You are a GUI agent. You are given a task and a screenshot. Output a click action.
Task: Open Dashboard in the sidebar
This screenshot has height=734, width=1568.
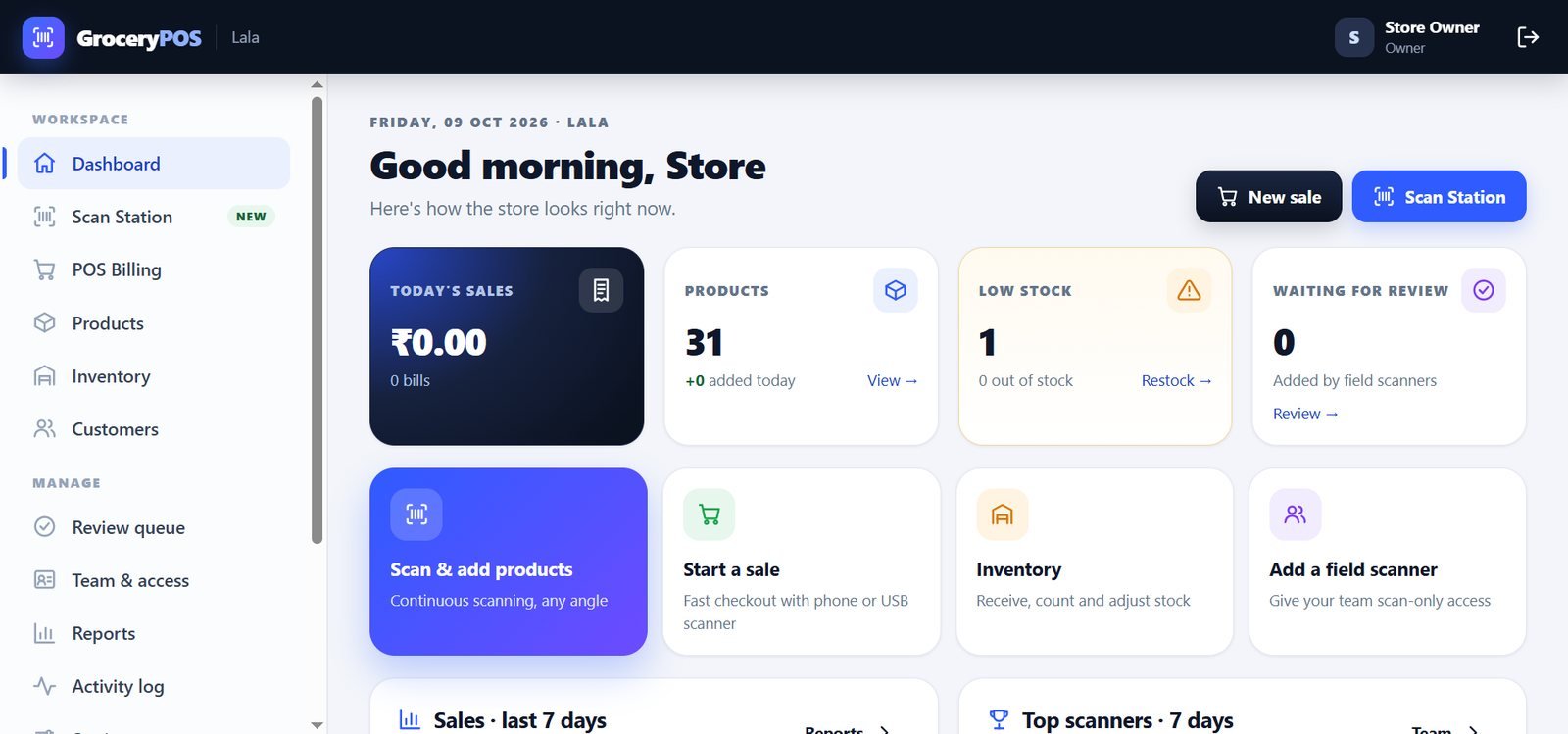click(x=154, y=164)
